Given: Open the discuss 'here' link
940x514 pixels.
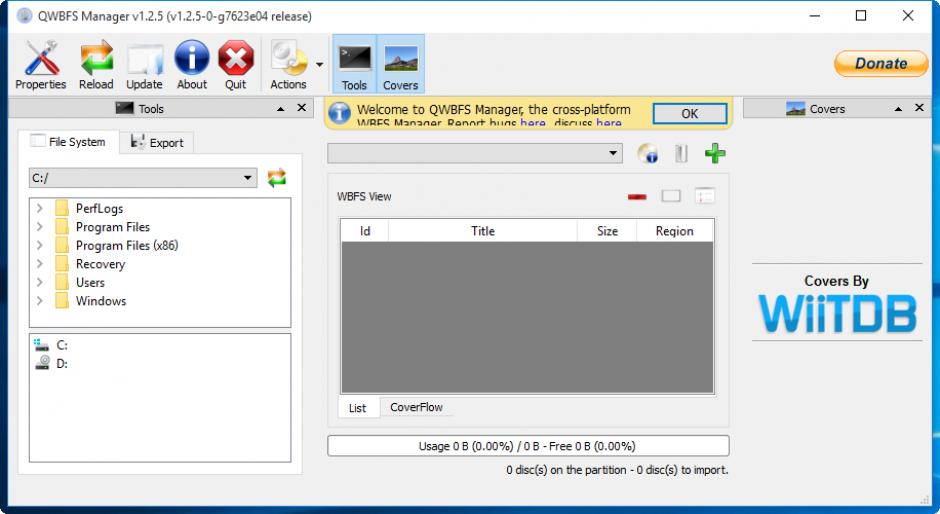Looking at the screenshot, I should point(608,123).
